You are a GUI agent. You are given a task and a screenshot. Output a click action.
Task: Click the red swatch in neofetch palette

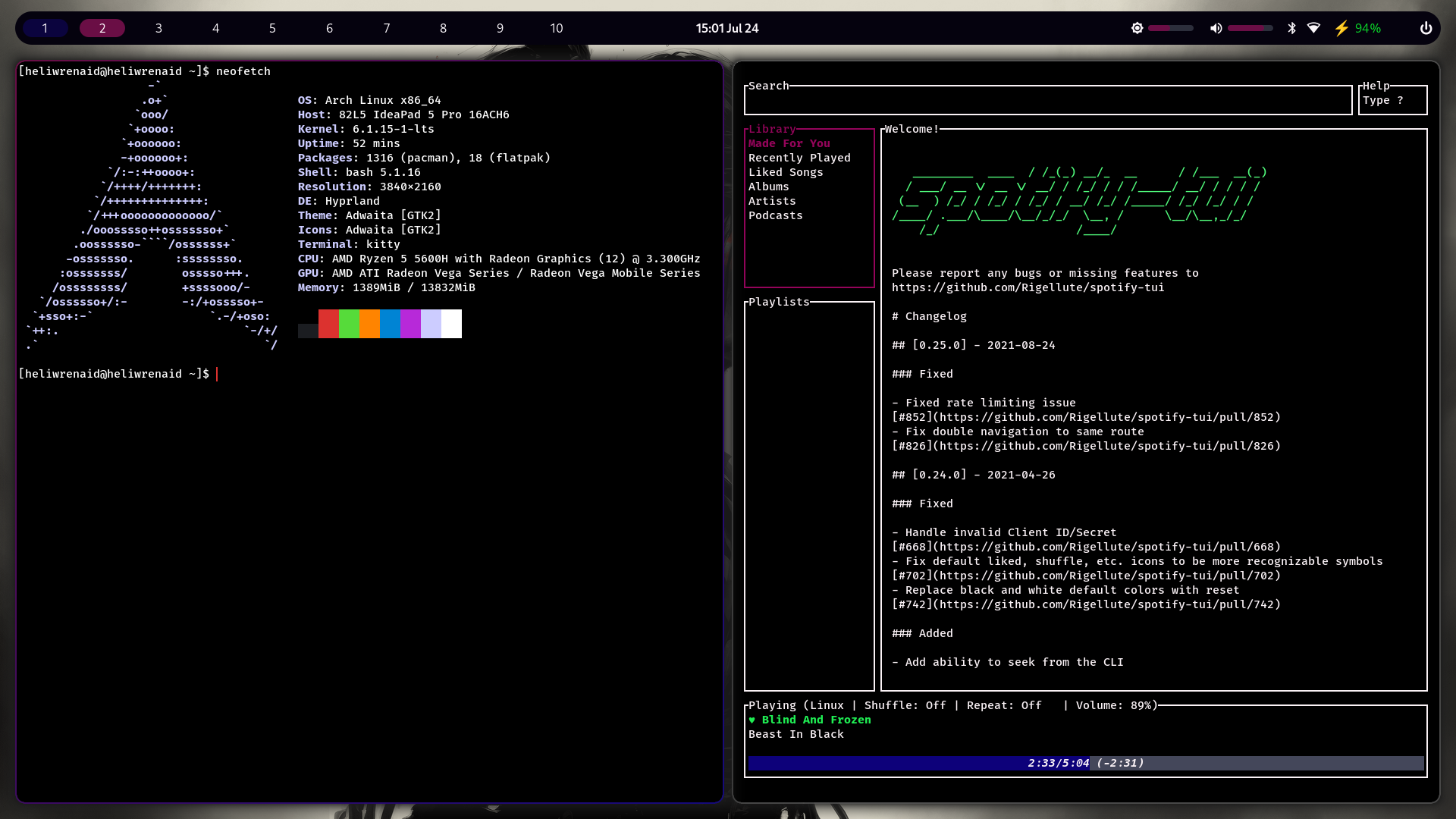pos(328,324)
